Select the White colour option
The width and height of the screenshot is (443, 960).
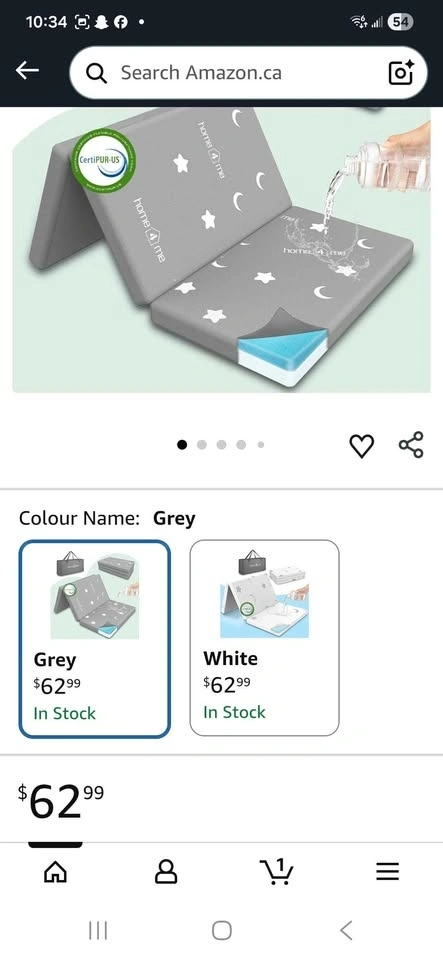pos(264,638)
